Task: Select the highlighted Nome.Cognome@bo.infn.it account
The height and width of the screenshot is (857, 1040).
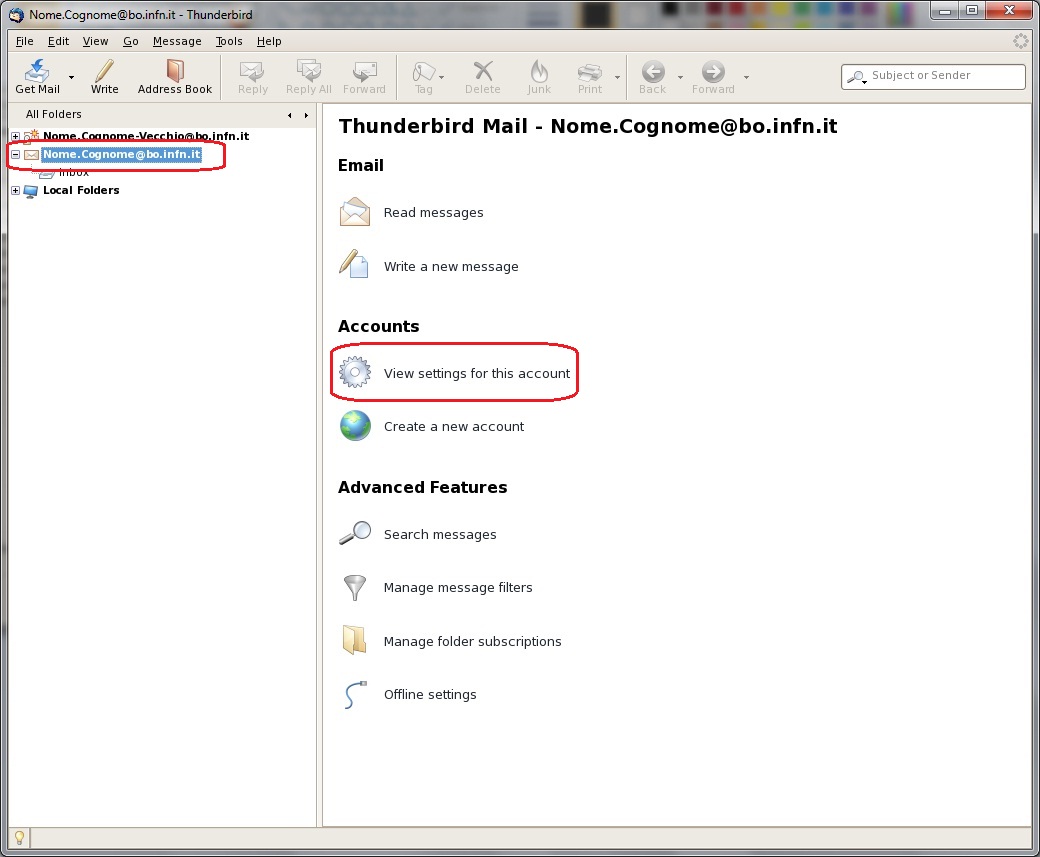Action: [x=121, y=154]
